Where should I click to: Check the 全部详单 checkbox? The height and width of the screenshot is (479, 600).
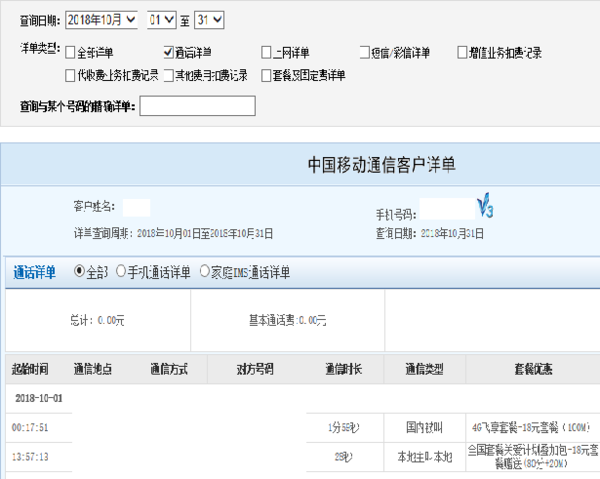coord(70,52)
